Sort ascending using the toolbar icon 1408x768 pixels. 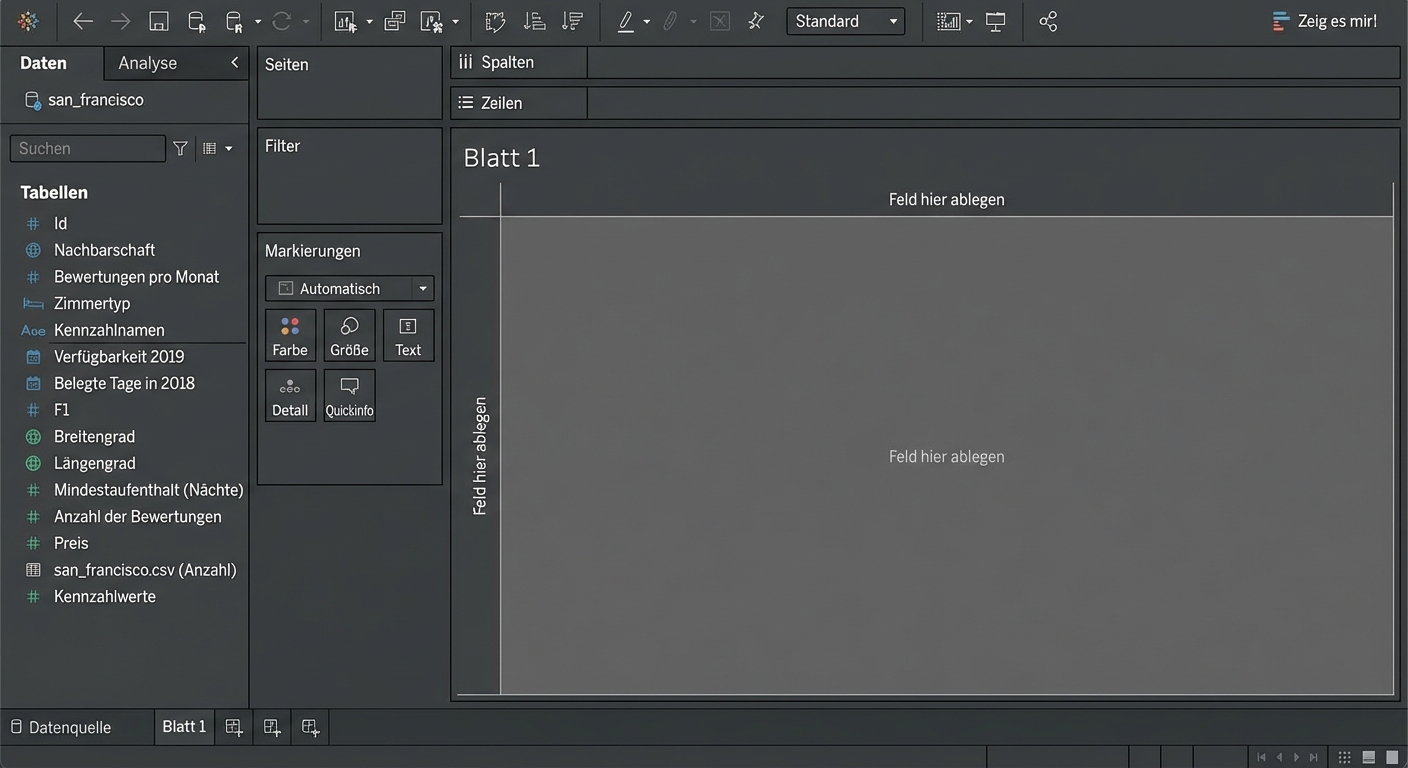(534, 22)
